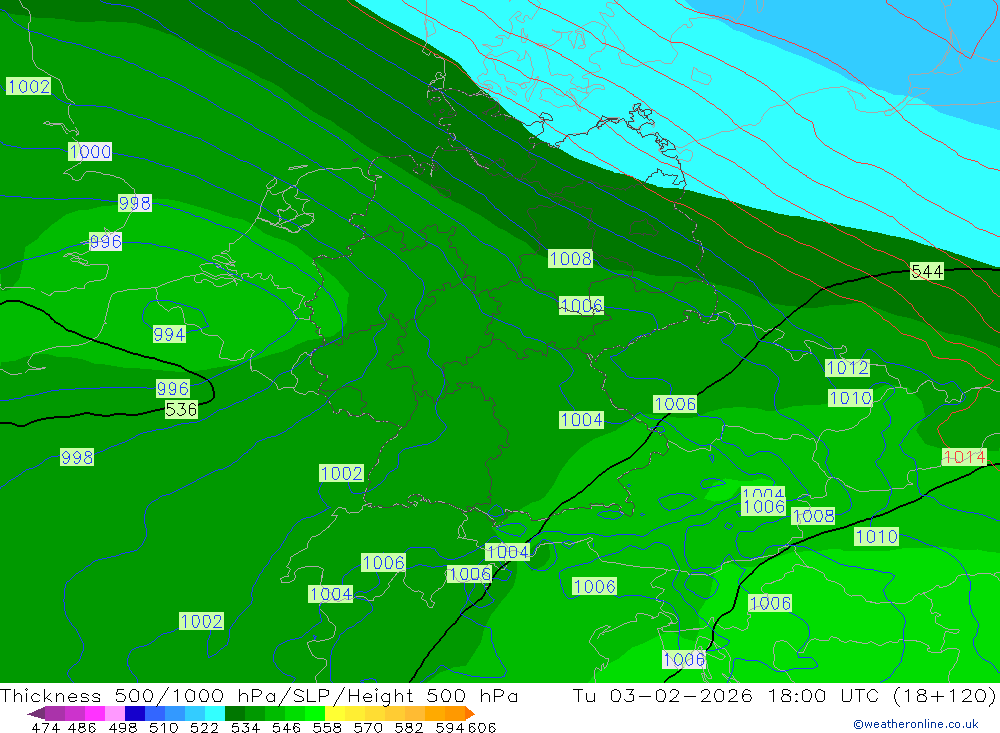This screenshot has height=733, width=1000.
Task: Click the red 1014 isobar label
Action: click(964, 457)
